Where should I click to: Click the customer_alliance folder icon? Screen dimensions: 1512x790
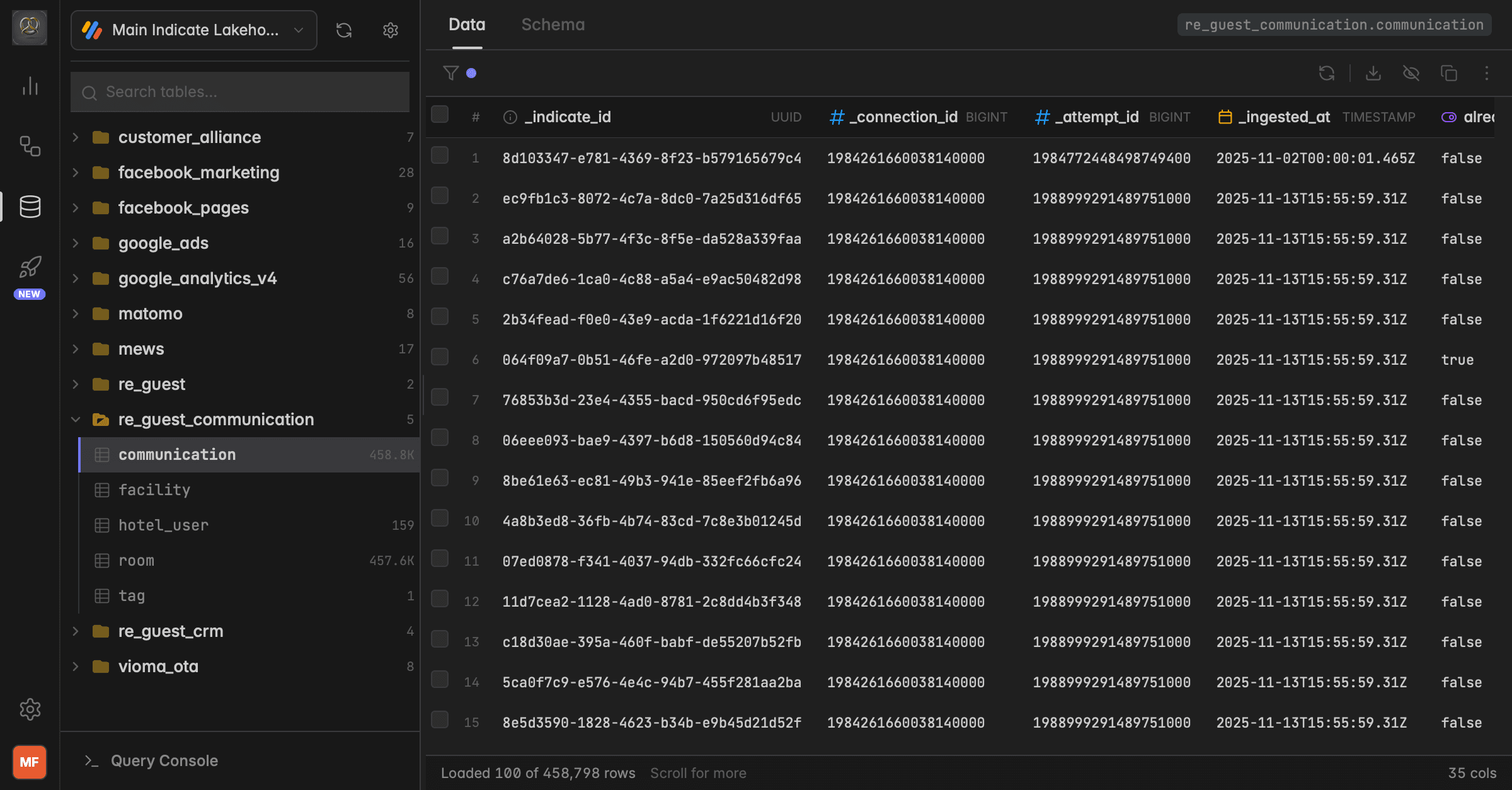point(101,137)
